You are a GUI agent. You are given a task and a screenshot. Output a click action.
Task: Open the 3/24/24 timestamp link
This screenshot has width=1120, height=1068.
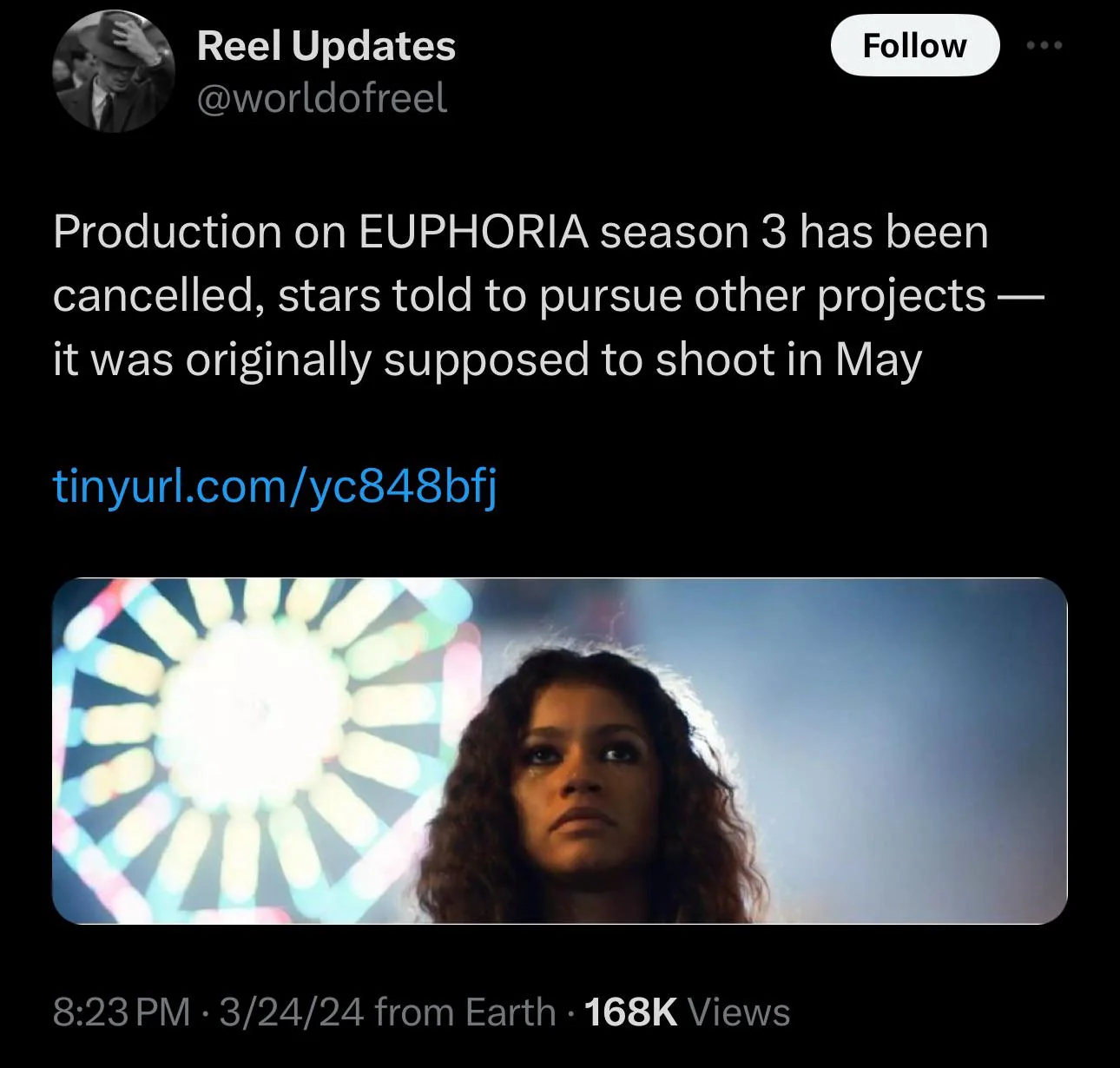click(280, 1012)
